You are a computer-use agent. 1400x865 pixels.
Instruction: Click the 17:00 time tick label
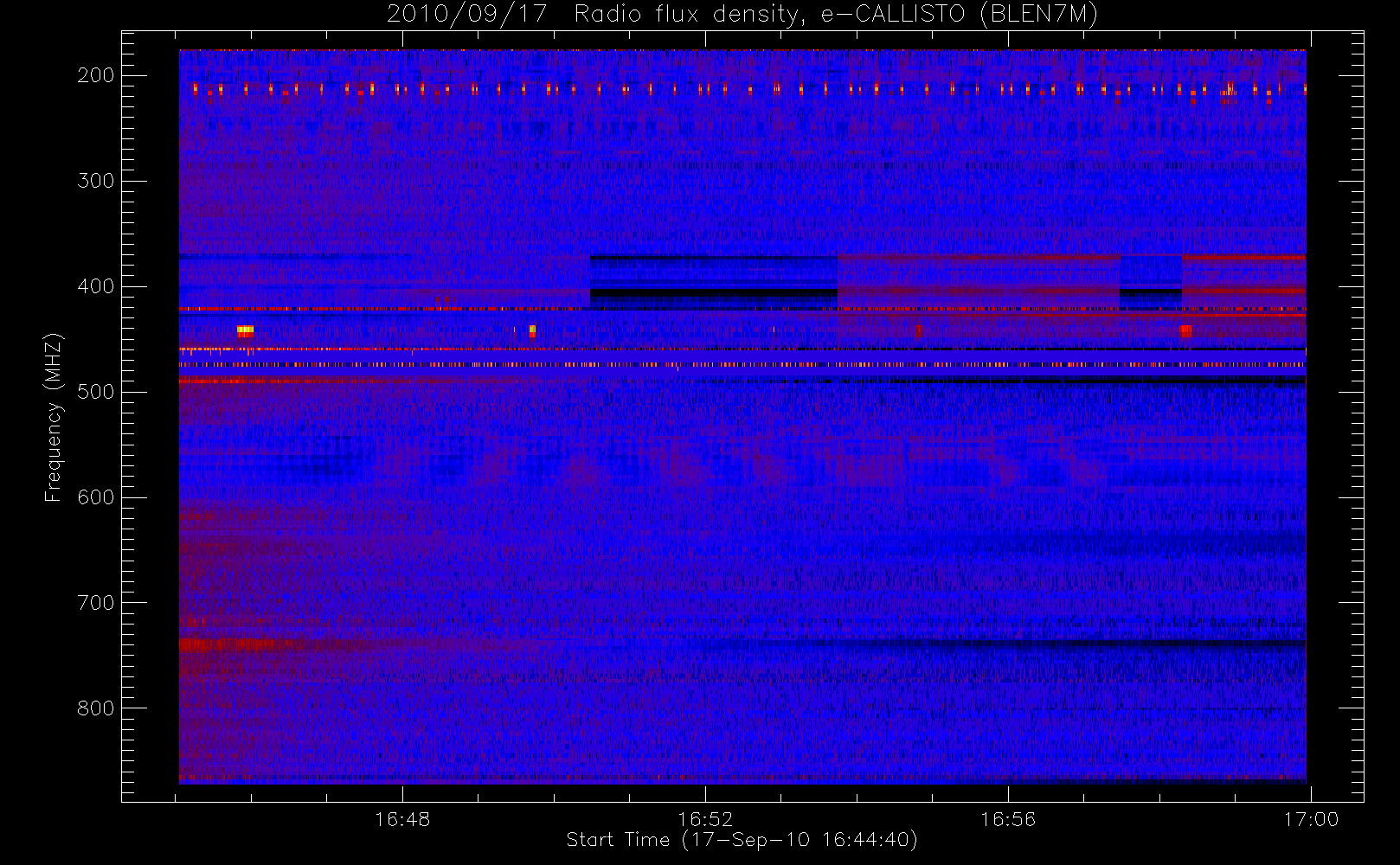coord(1311,819)
